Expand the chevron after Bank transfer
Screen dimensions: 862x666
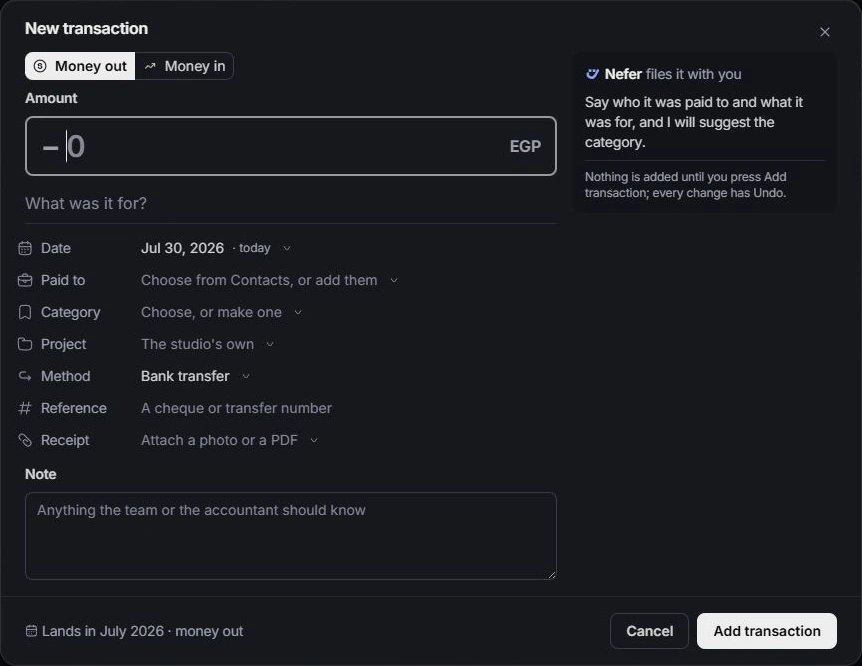coord(246,376)
